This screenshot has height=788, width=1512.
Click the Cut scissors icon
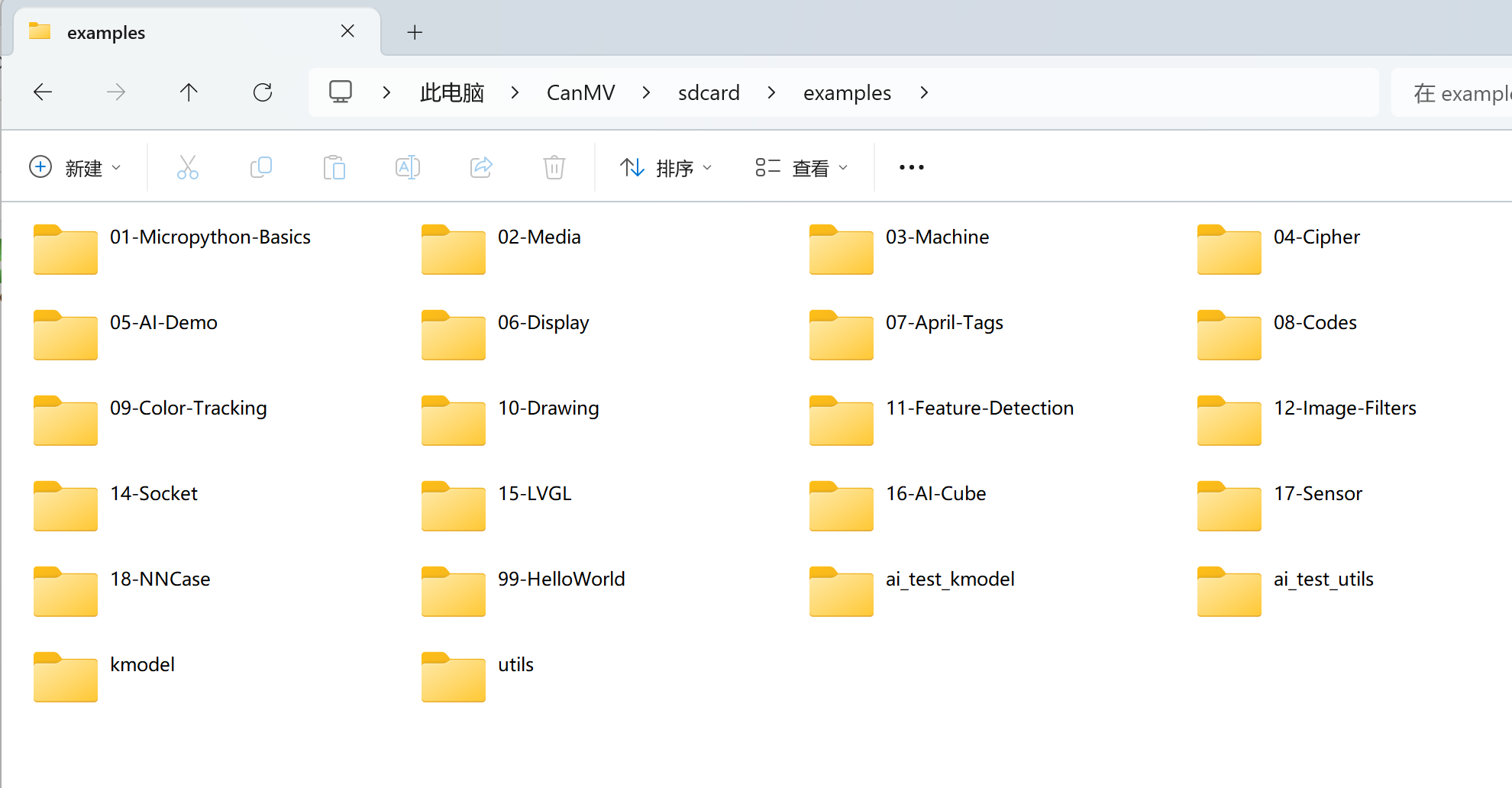tap(187, 167)
